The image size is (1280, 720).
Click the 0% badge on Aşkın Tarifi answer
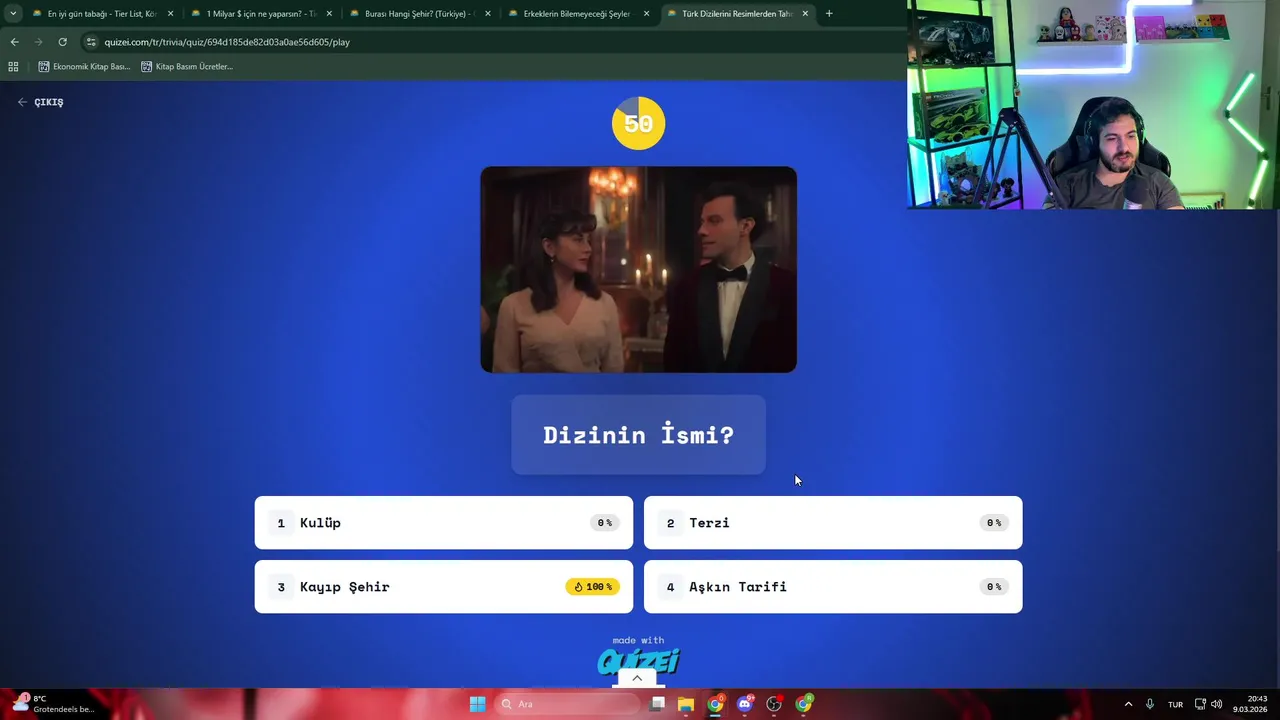coord(994,587)
